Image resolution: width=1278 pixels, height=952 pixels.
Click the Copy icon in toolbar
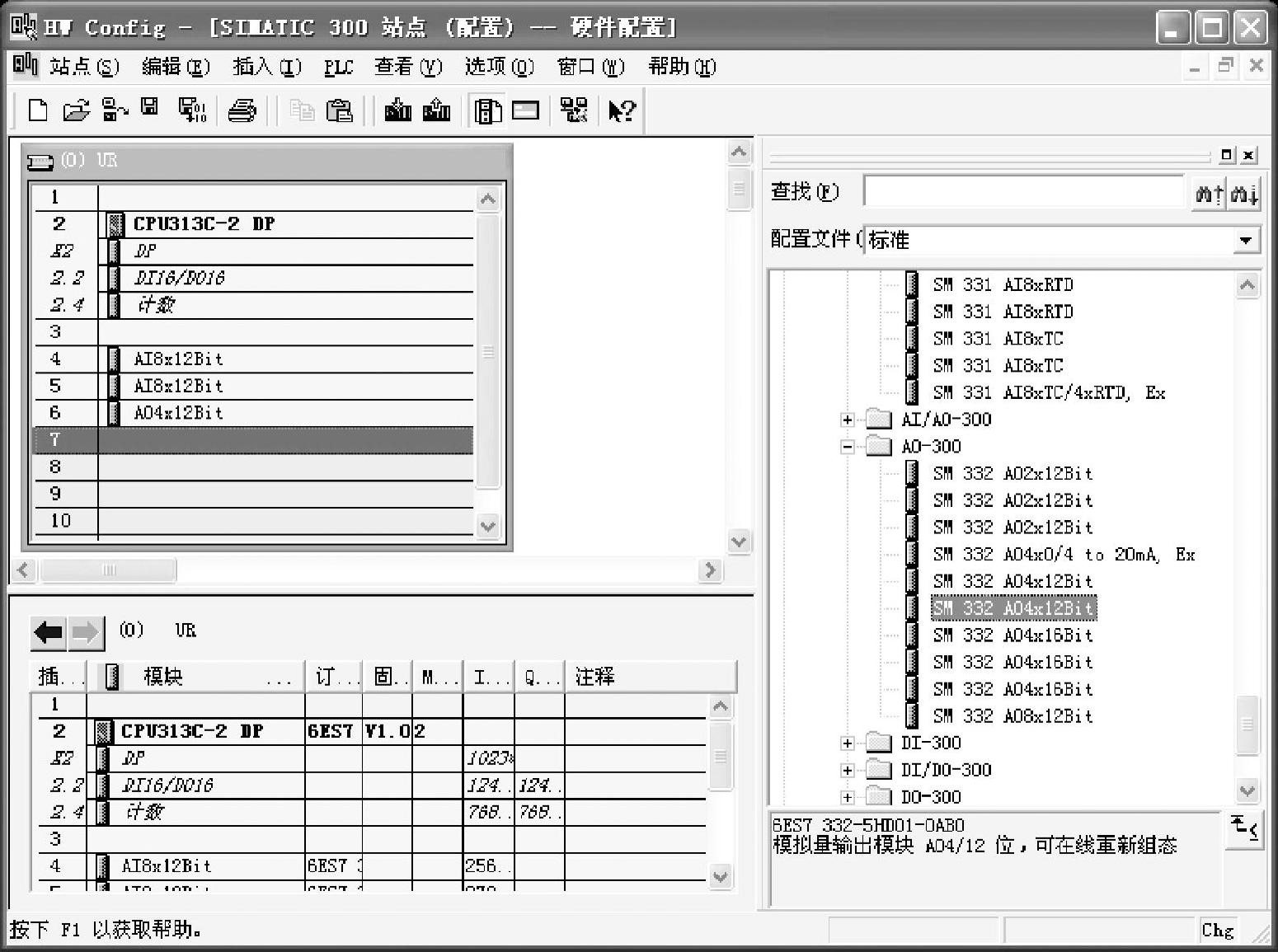pos(303,110)
